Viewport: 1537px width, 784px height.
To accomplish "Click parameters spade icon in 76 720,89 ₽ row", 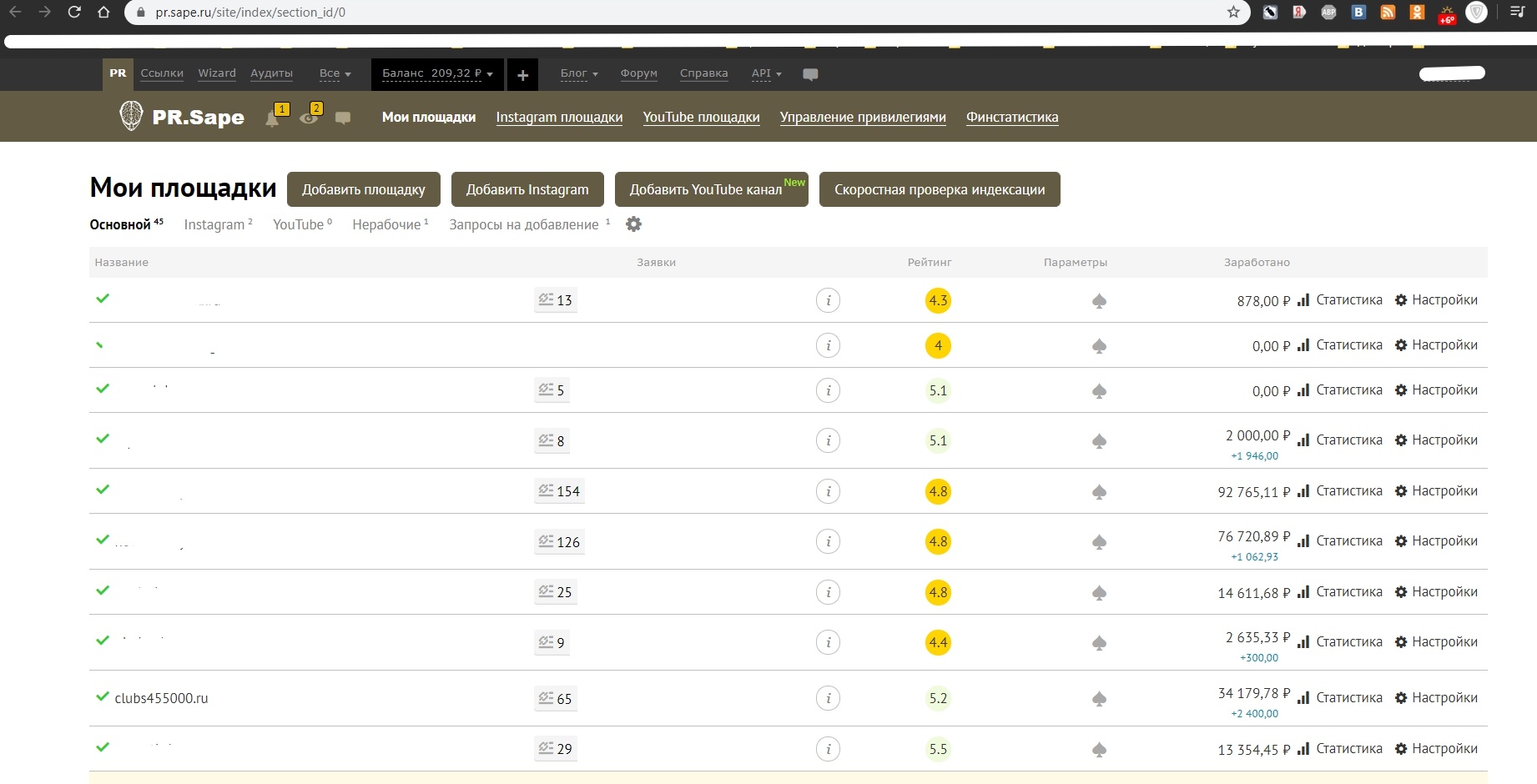I will (x=1099, y=542).
